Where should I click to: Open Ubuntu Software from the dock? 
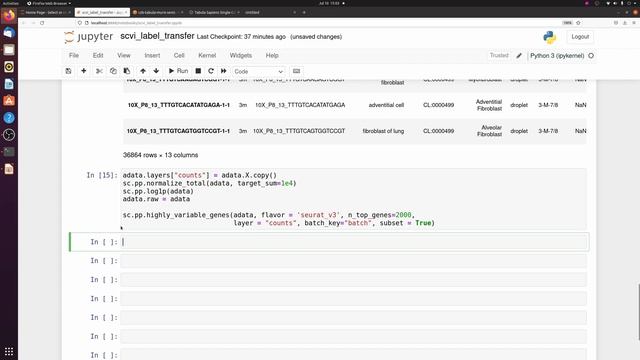(x=9, y=101)
